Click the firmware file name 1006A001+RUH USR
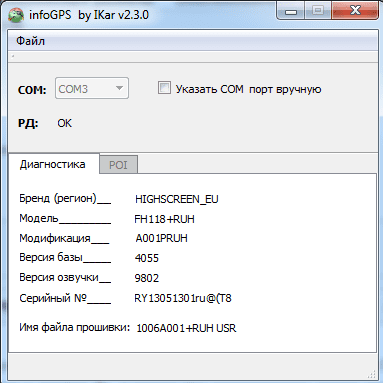Image resolution: width=383 pixels, height=383 pixels. click(186, 328)
